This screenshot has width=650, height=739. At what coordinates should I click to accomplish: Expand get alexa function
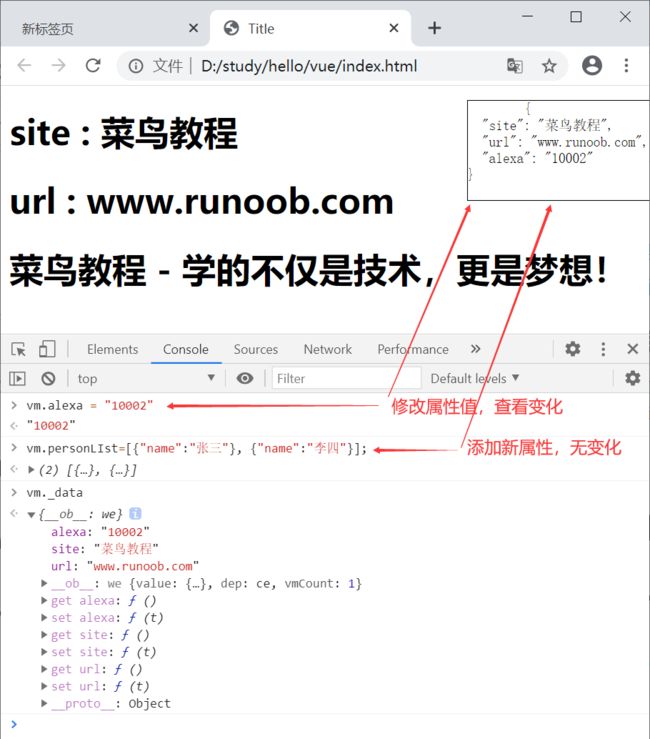(44, 600)
